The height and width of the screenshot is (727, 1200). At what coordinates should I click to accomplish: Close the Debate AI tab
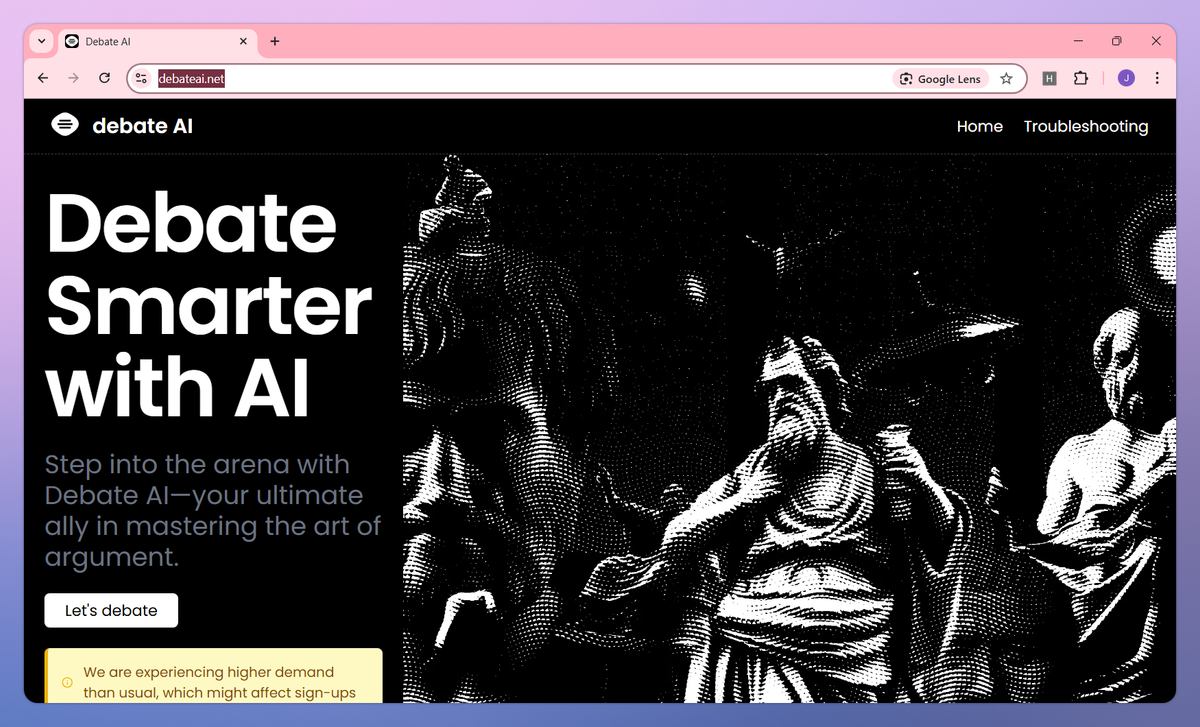(244, 42)
